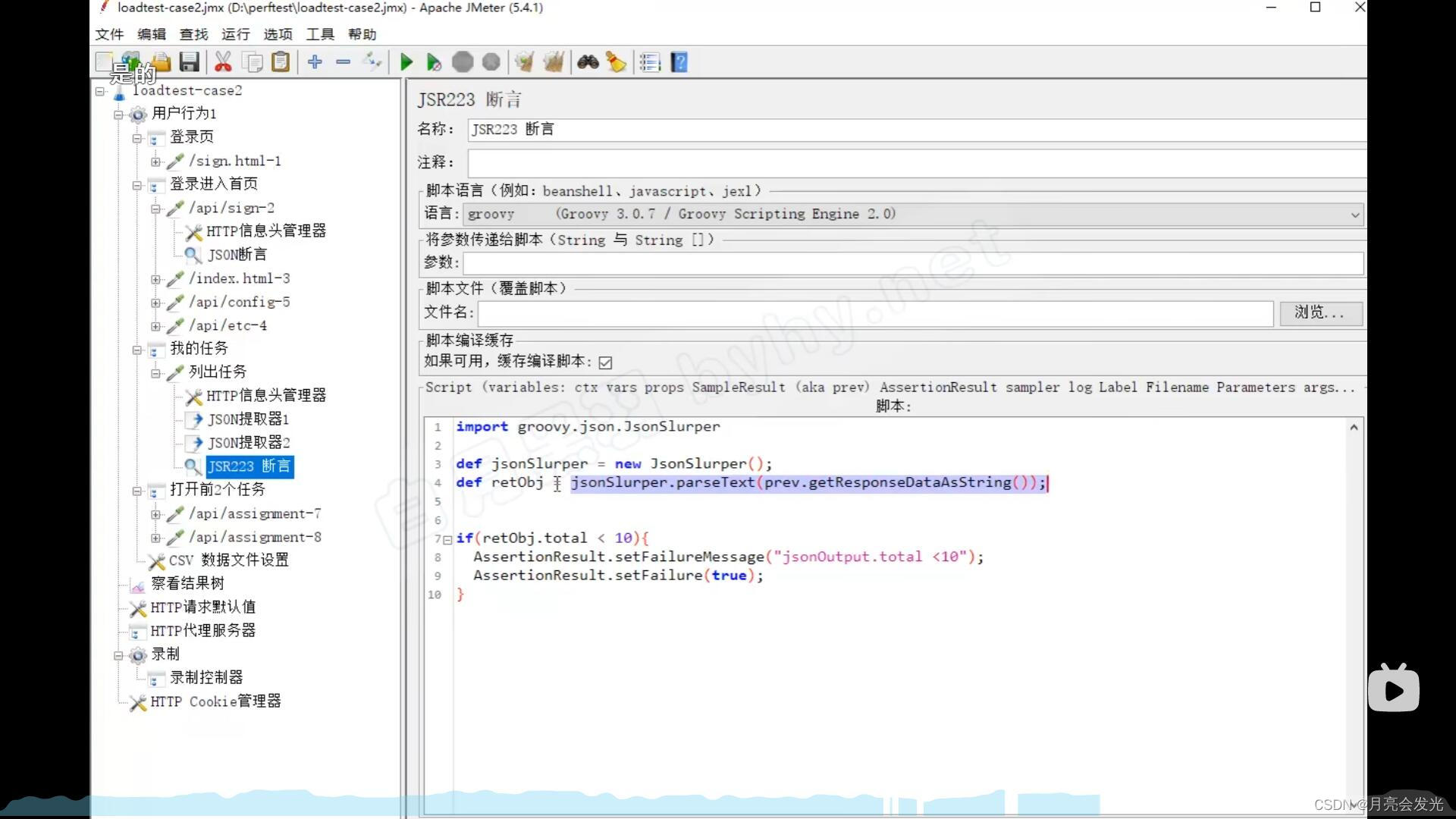Click the 浏览... button
This screenshot has width=1456, height=819.
[1320, 312]
